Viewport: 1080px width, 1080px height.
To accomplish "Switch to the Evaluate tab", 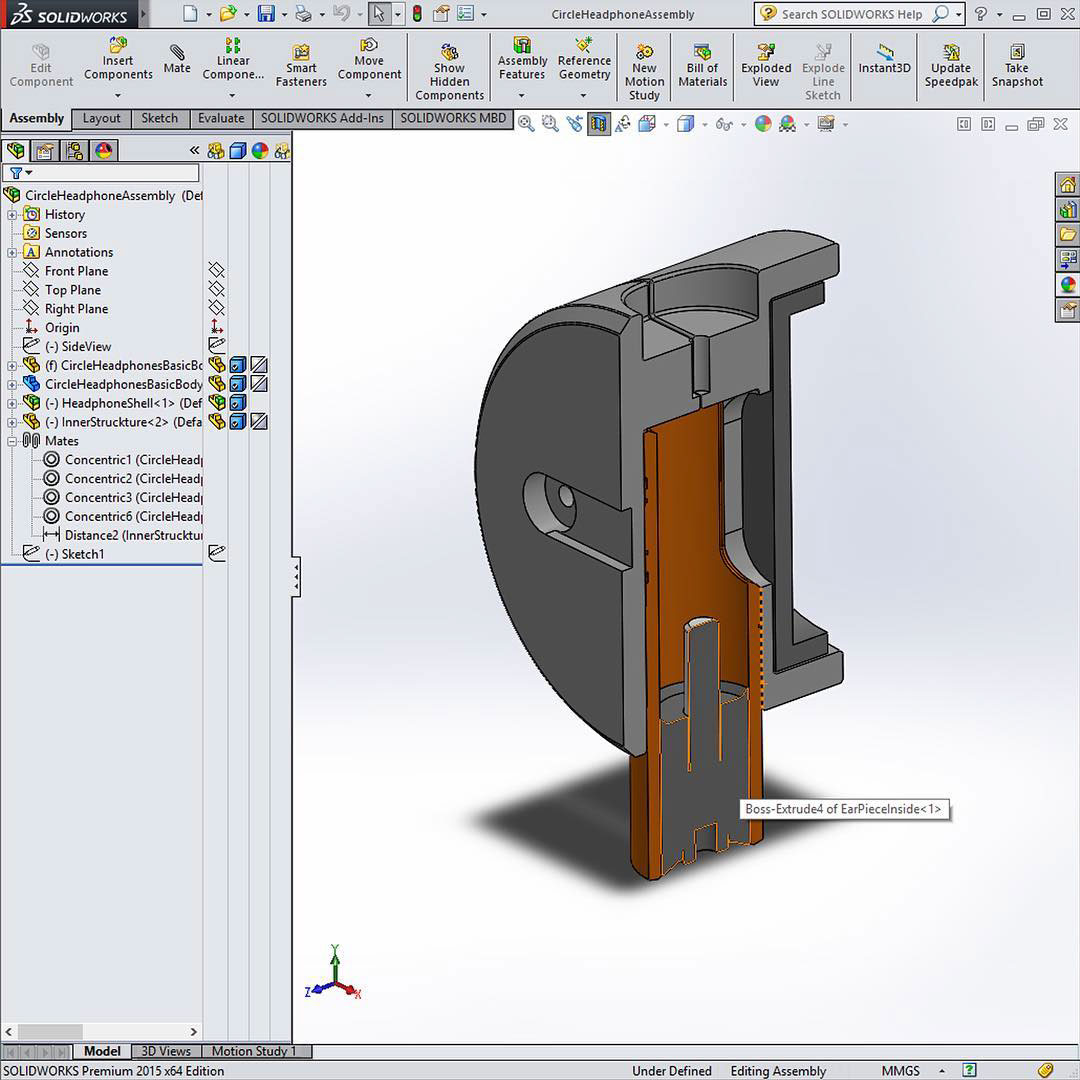I will point(221,118).
